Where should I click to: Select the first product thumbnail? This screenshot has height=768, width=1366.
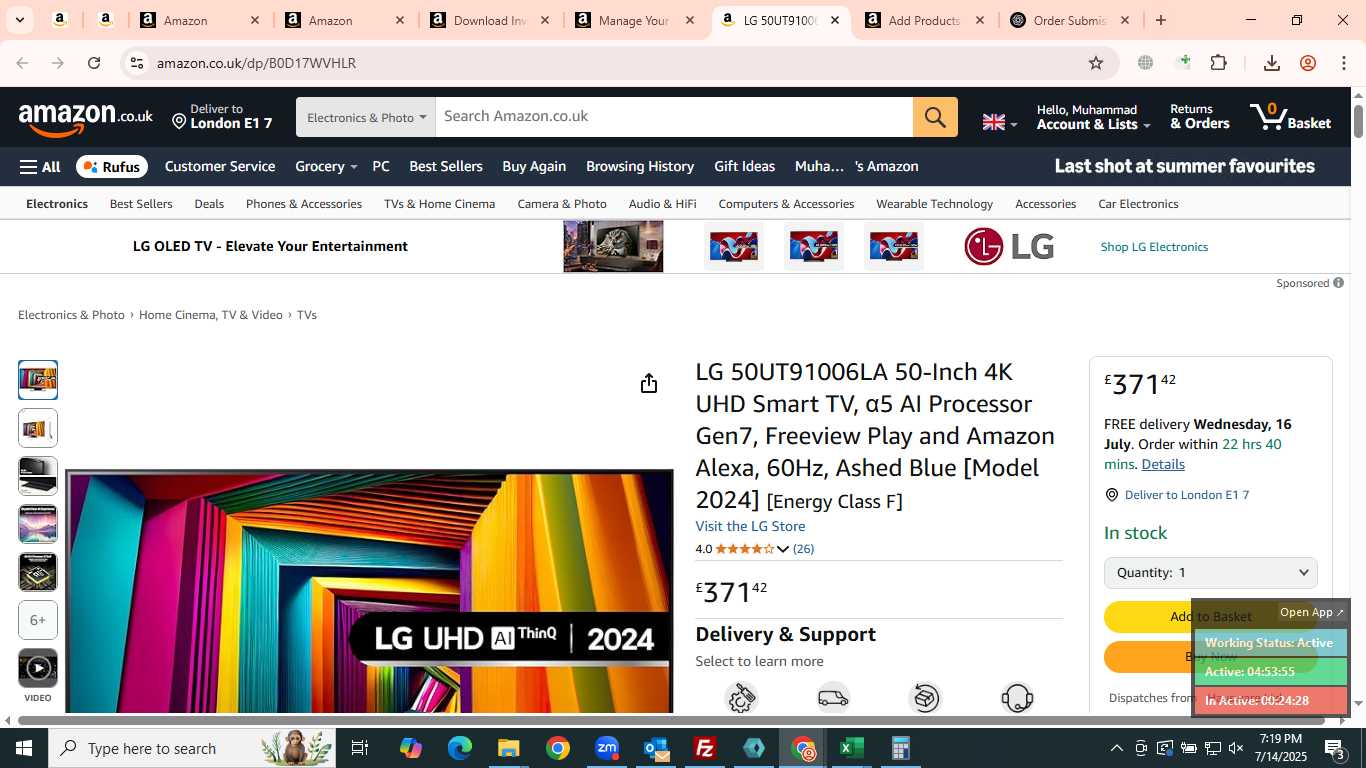pos(38,380)
